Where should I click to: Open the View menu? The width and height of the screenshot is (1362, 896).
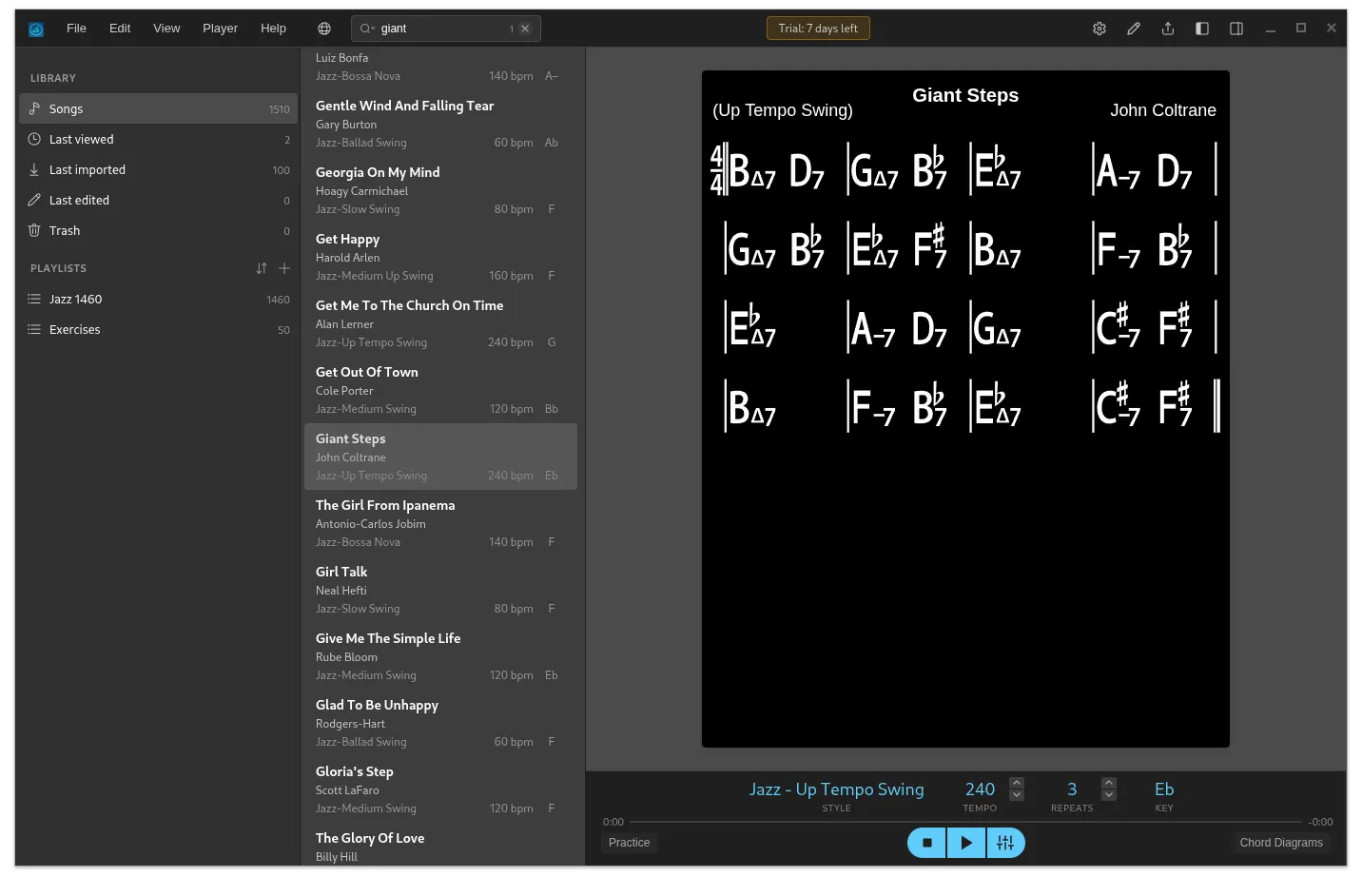(166, 29)
